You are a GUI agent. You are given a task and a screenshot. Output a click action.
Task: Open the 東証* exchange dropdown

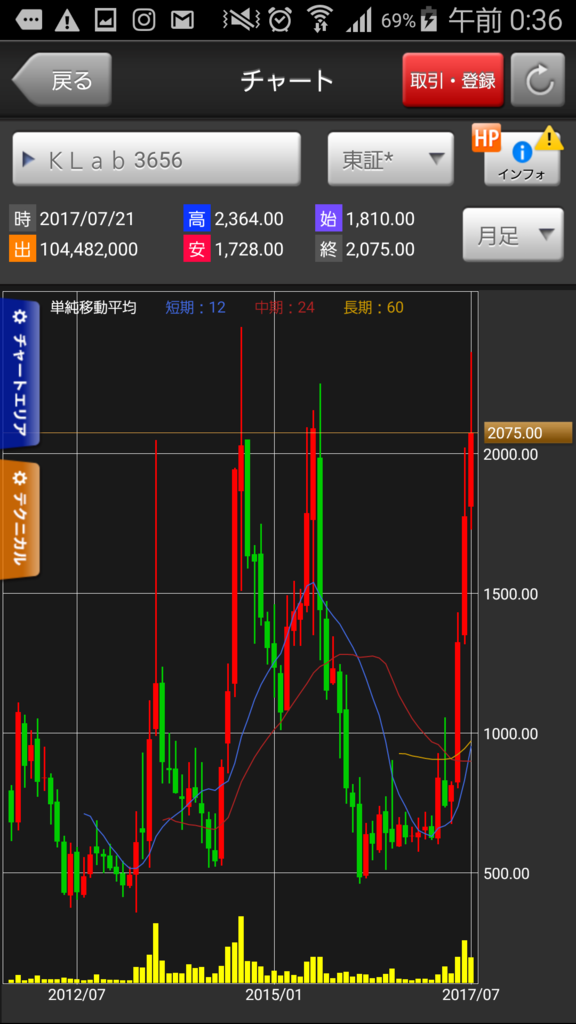pos(391,159)
